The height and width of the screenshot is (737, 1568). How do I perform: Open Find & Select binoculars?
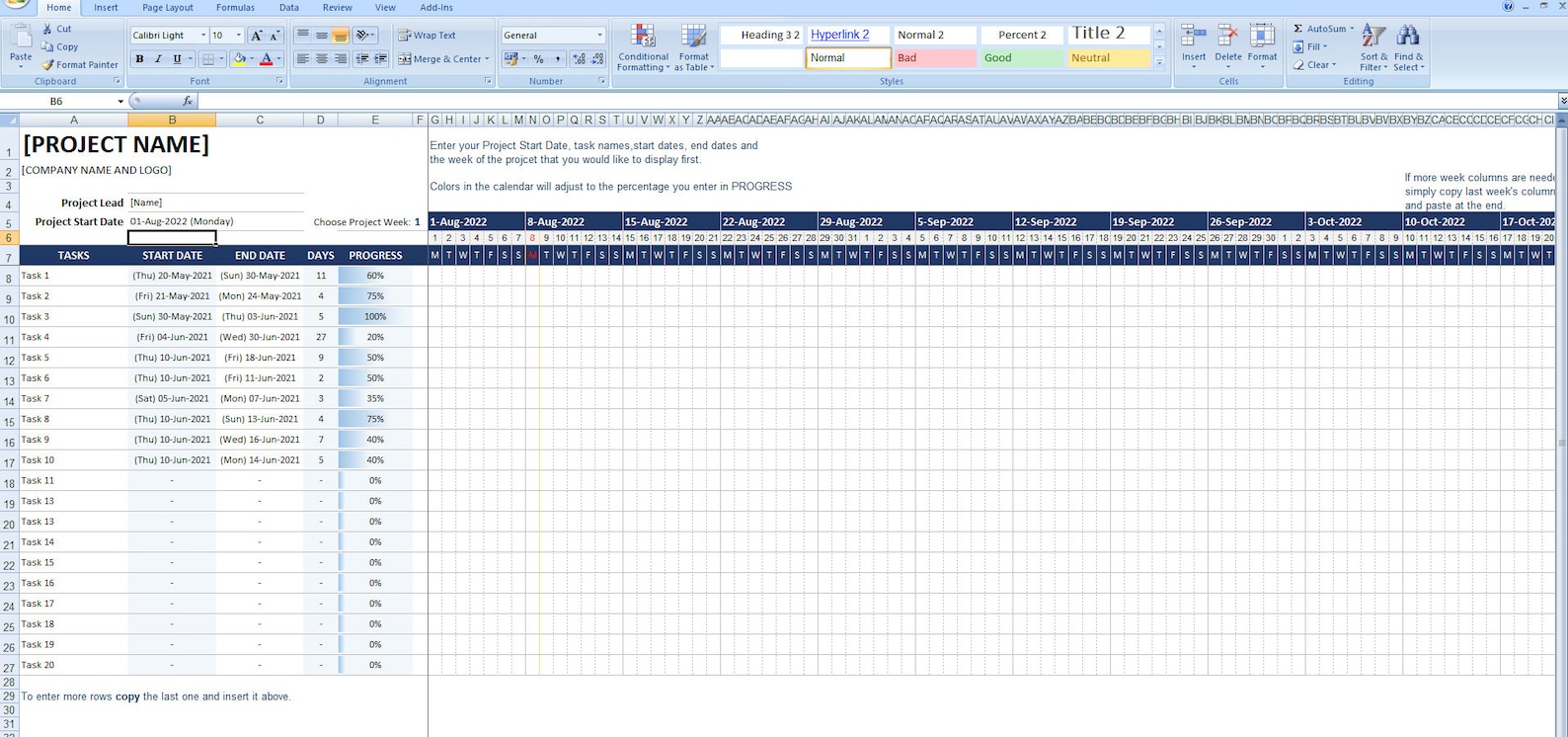(1408, 47)
